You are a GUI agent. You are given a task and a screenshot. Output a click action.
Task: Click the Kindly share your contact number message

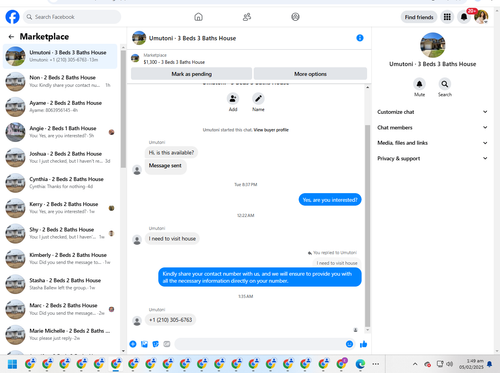click(x=260, y=277)
